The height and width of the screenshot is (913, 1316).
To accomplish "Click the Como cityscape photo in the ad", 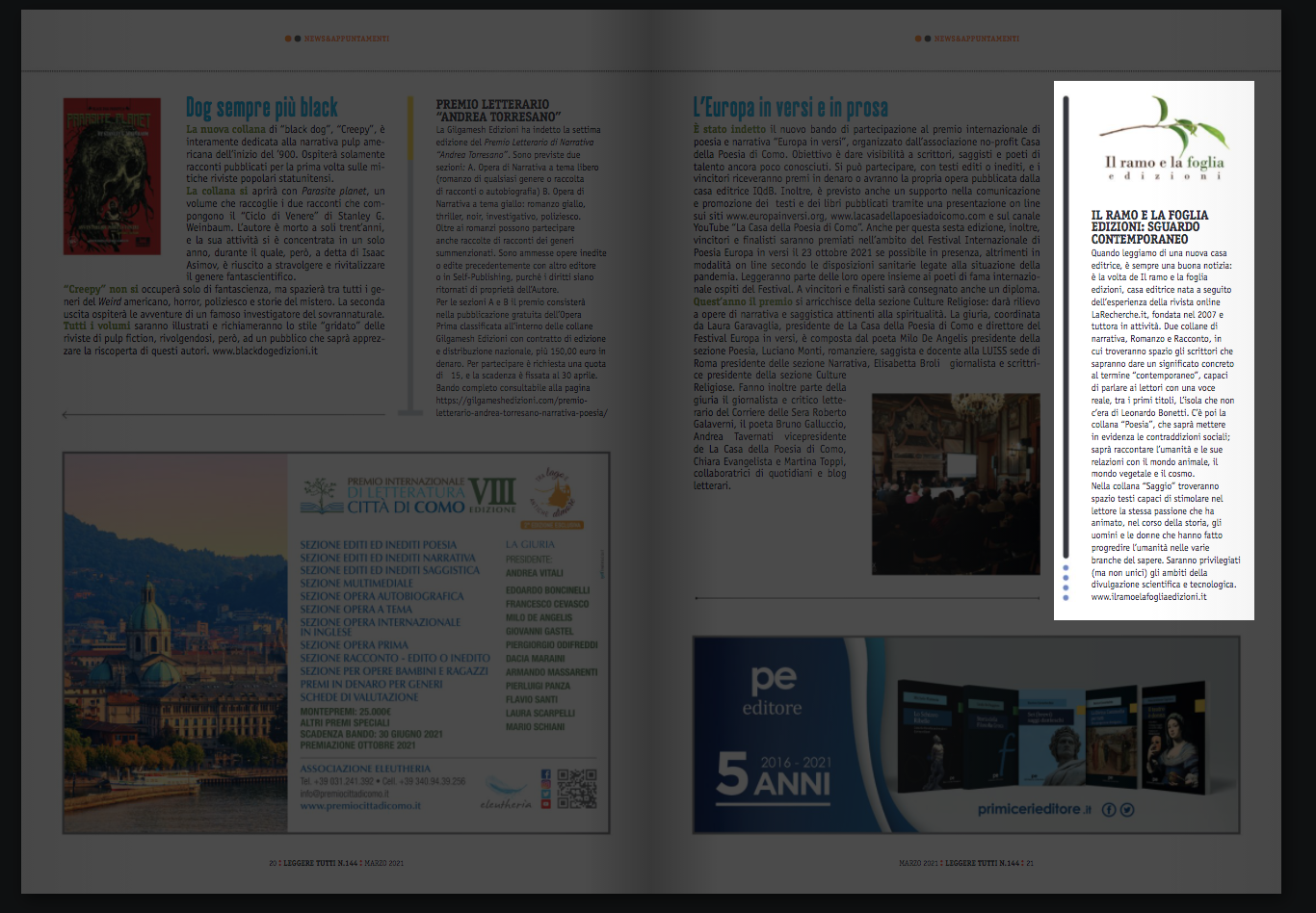I will point(176,642).
